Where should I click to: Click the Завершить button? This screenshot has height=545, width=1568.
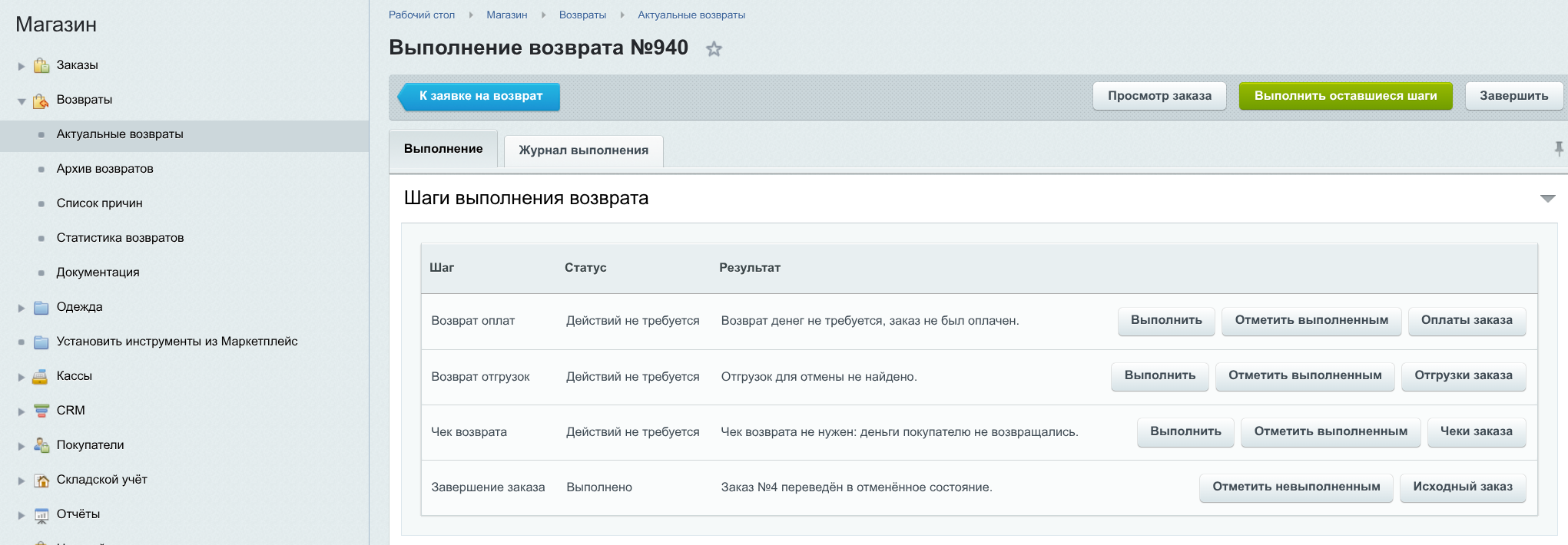[x=1513, y=96]
